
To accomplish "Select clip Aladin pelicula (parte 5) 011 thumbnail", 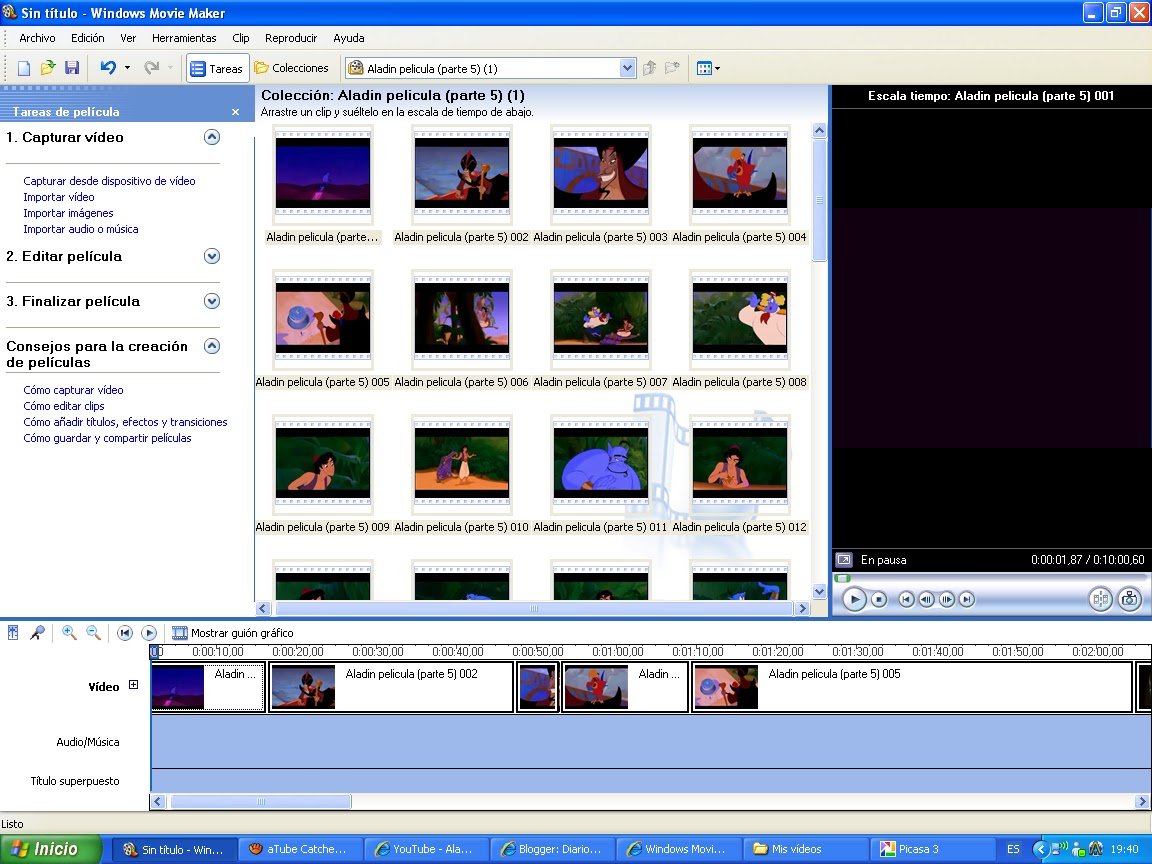I will tap(600, 464).
